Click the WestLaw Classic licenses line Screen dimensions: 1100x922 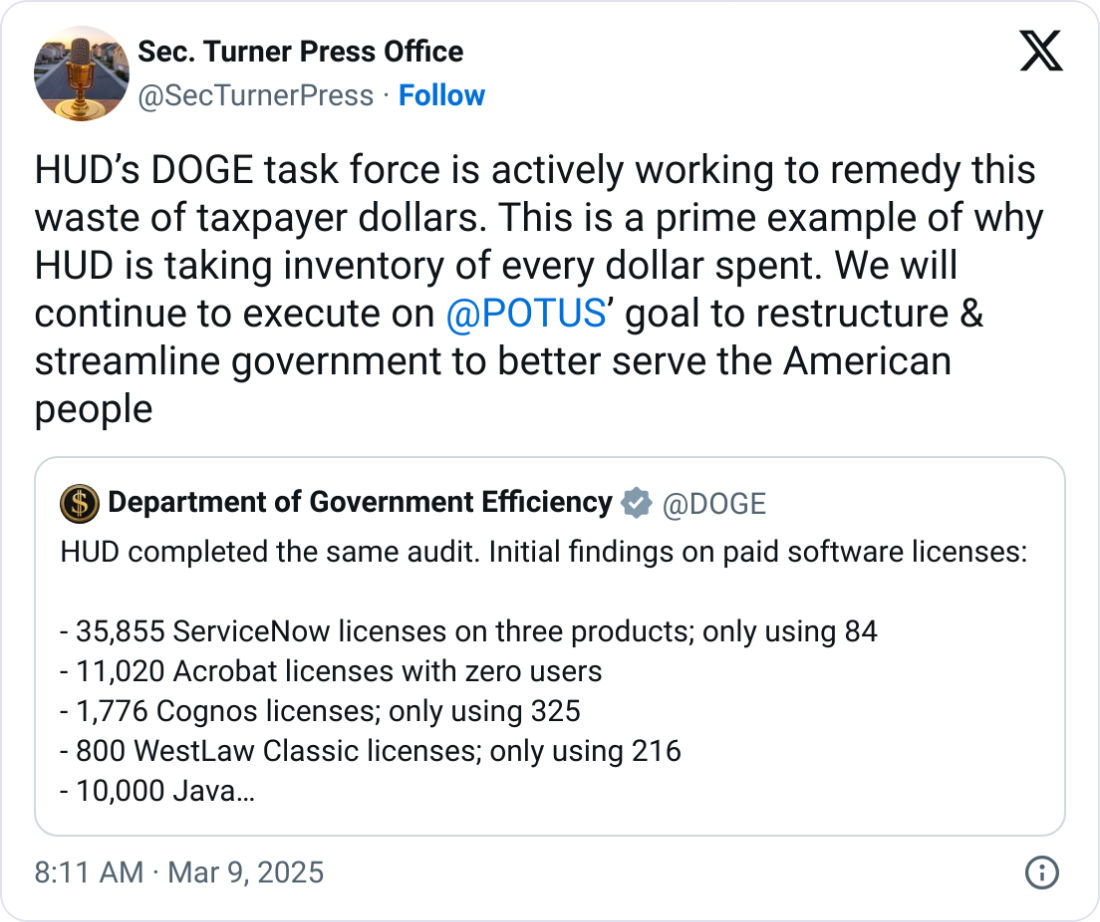(370, 751)
